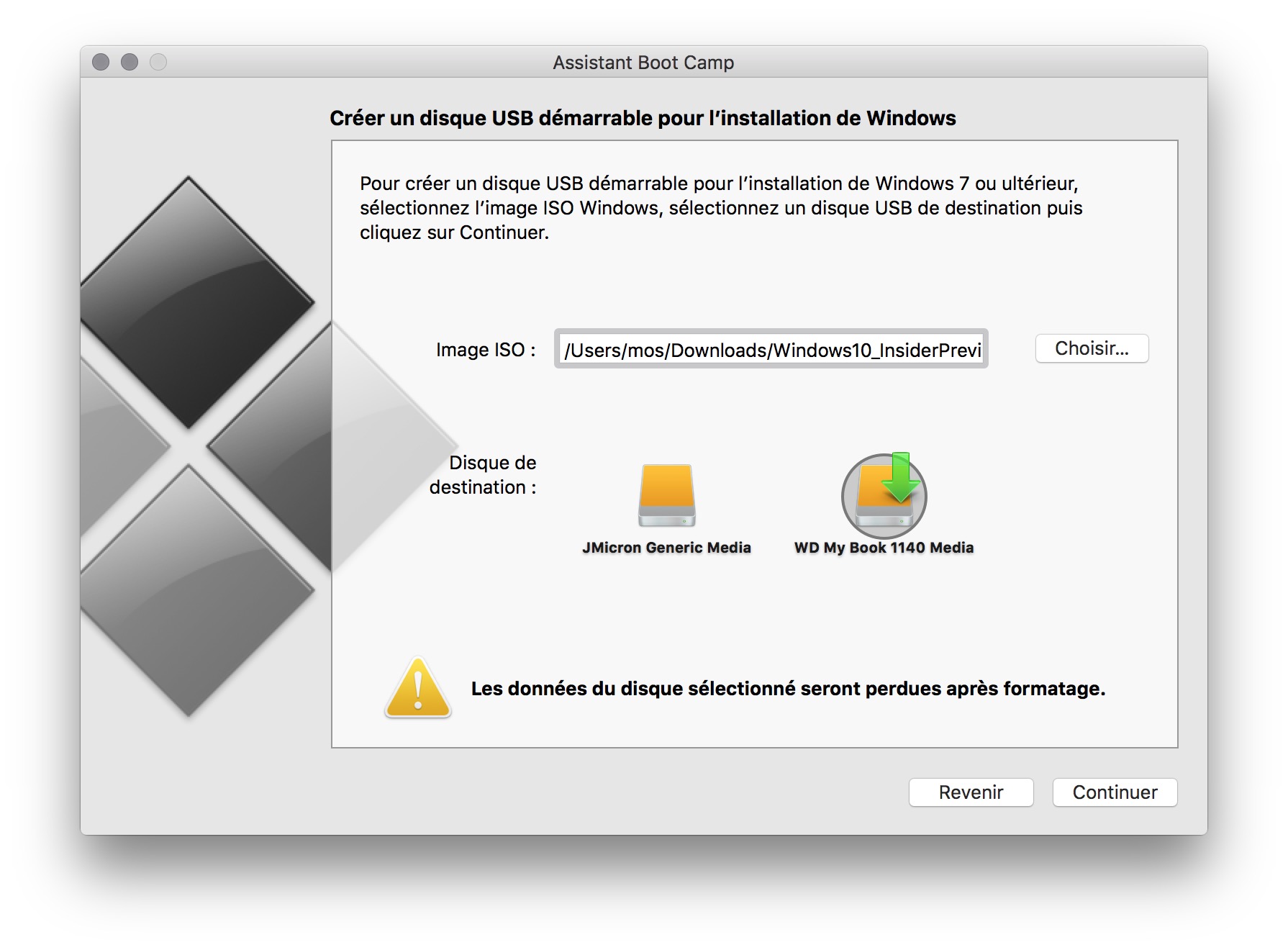This screenshot has height=950, width=1288.
Task: Click the yellow warning triangle icon
Action: point(418,688)
